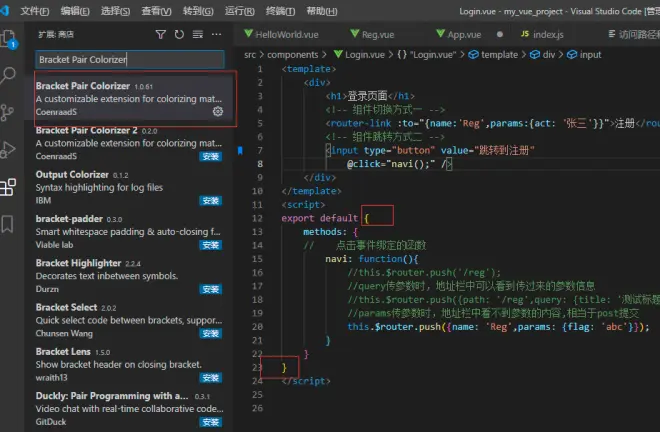The height and width of the screenshot is (432, 660).
Task: Open extensions panel more actions menu
Action: coord(216,34)
